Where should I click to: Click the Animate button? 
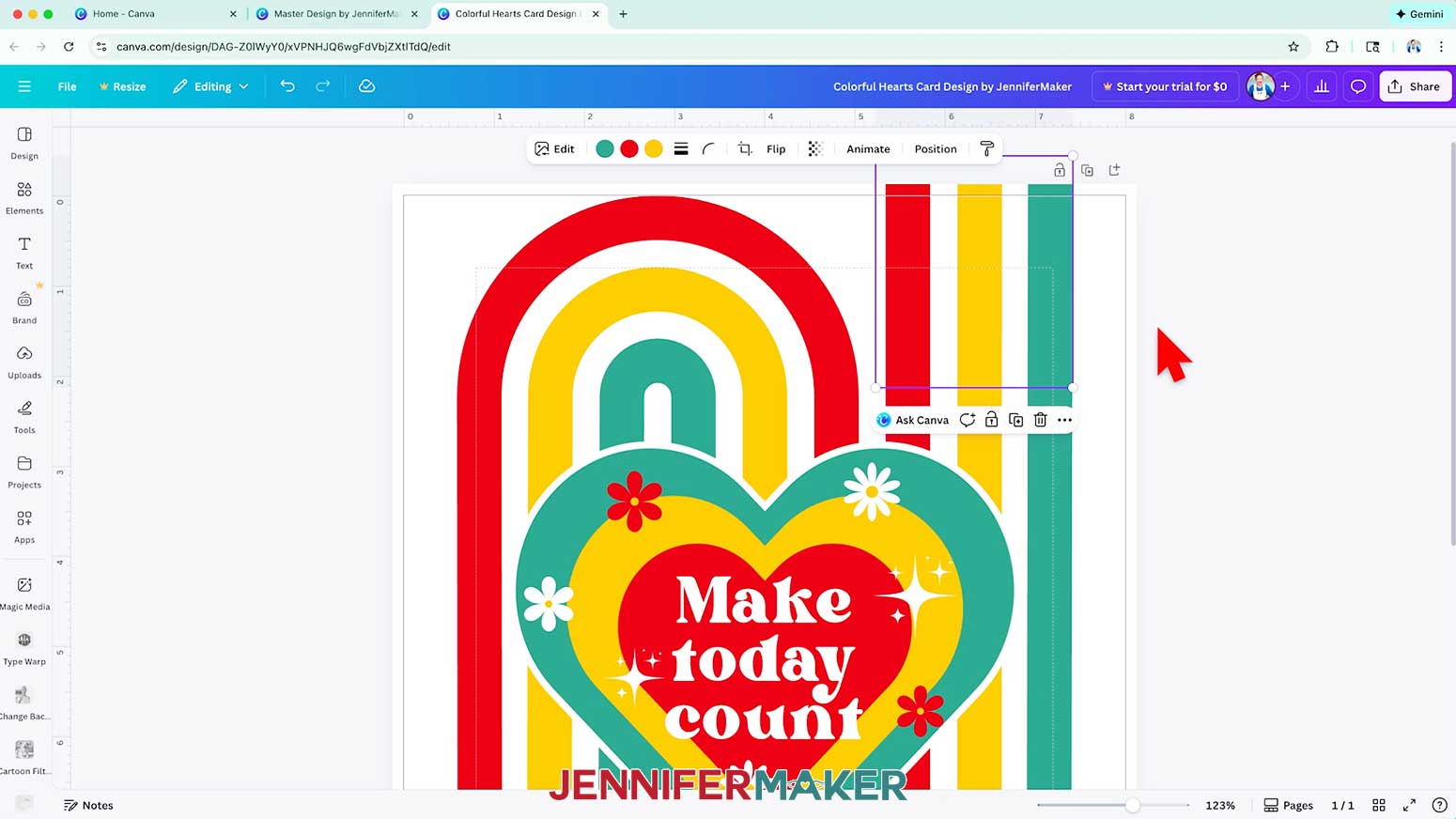coord(868,149)
